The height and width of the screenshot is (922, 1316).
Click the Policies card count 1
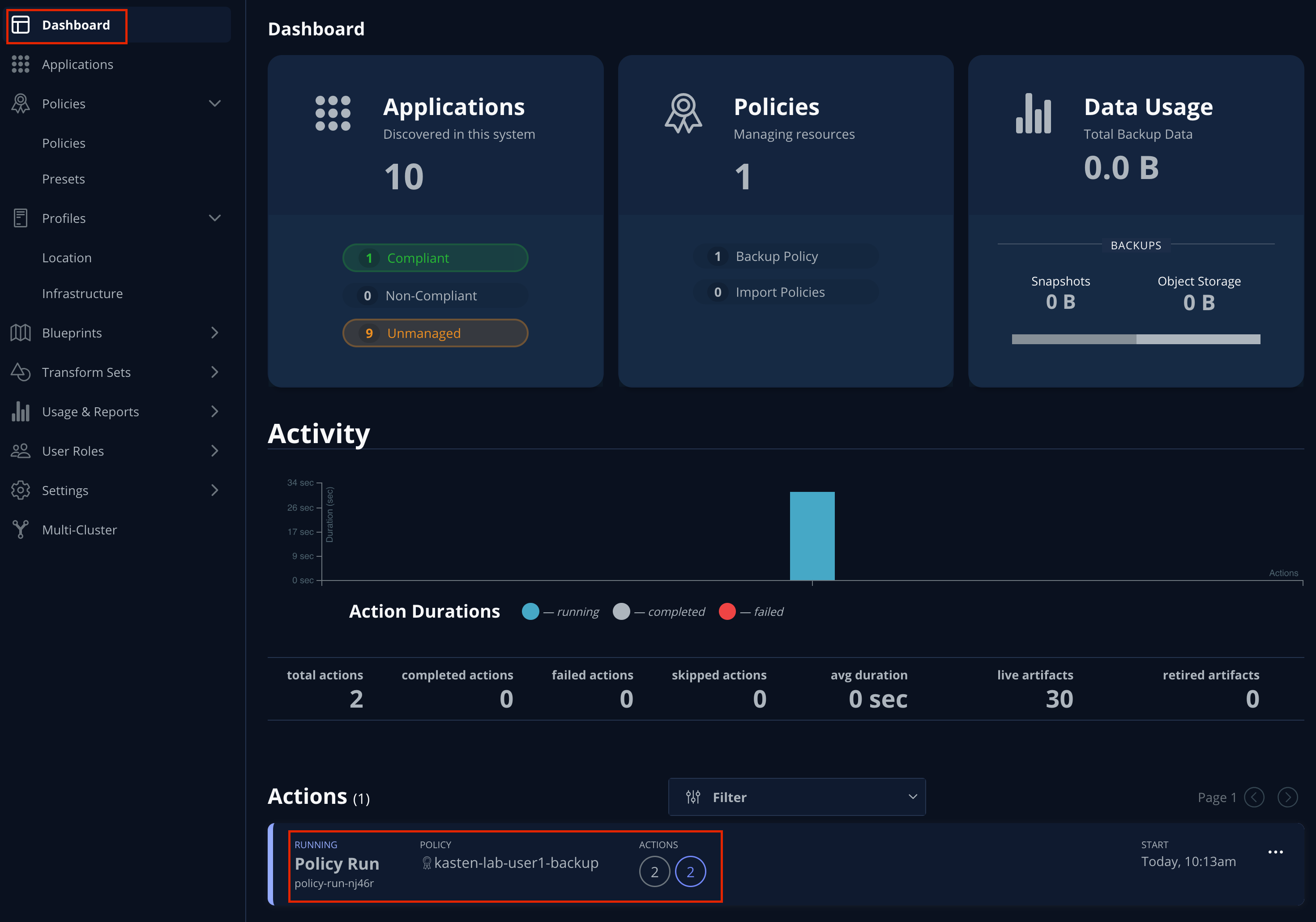coord(743,176)
